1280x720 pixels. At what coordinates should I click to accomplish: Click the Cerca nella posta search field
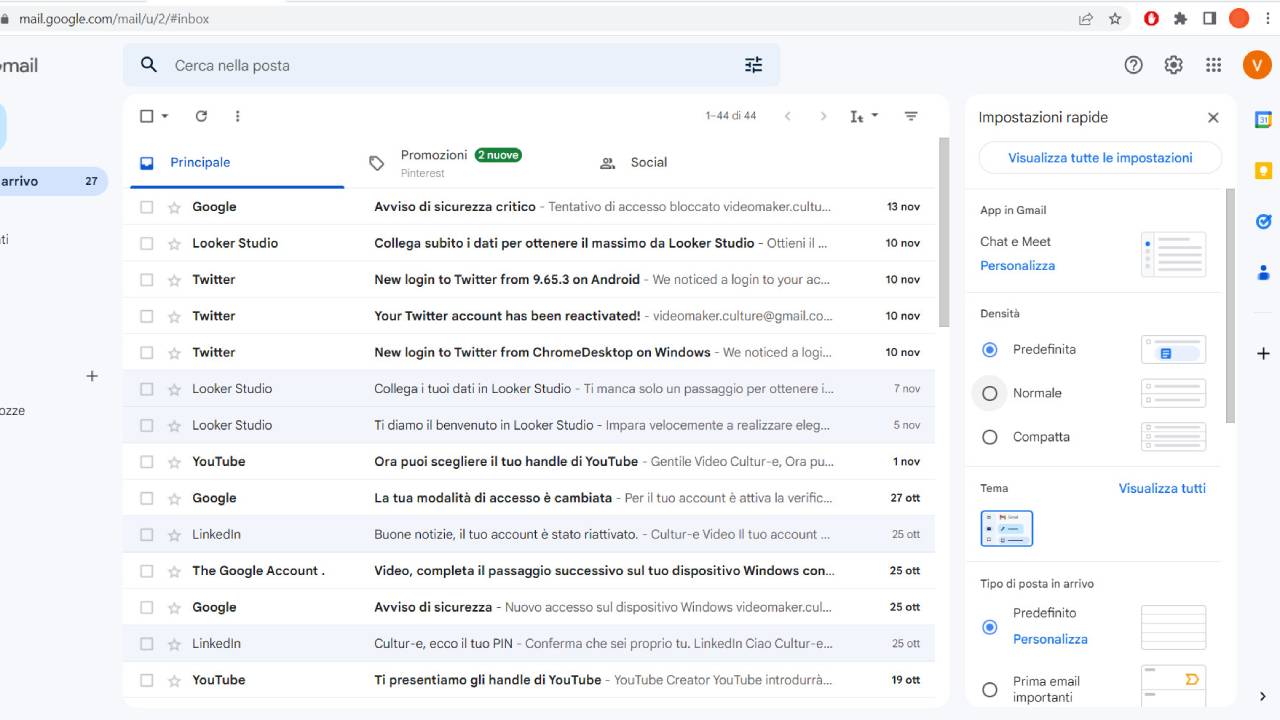click(450, 65)
